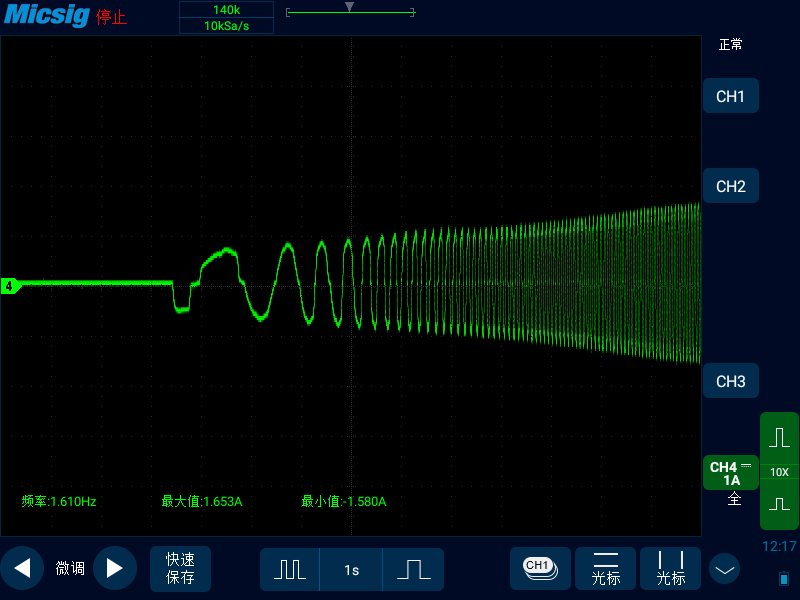800x600 pixels.
Task: Open the CH1 channel selector stack icon
Action: (x=540, y=568)
